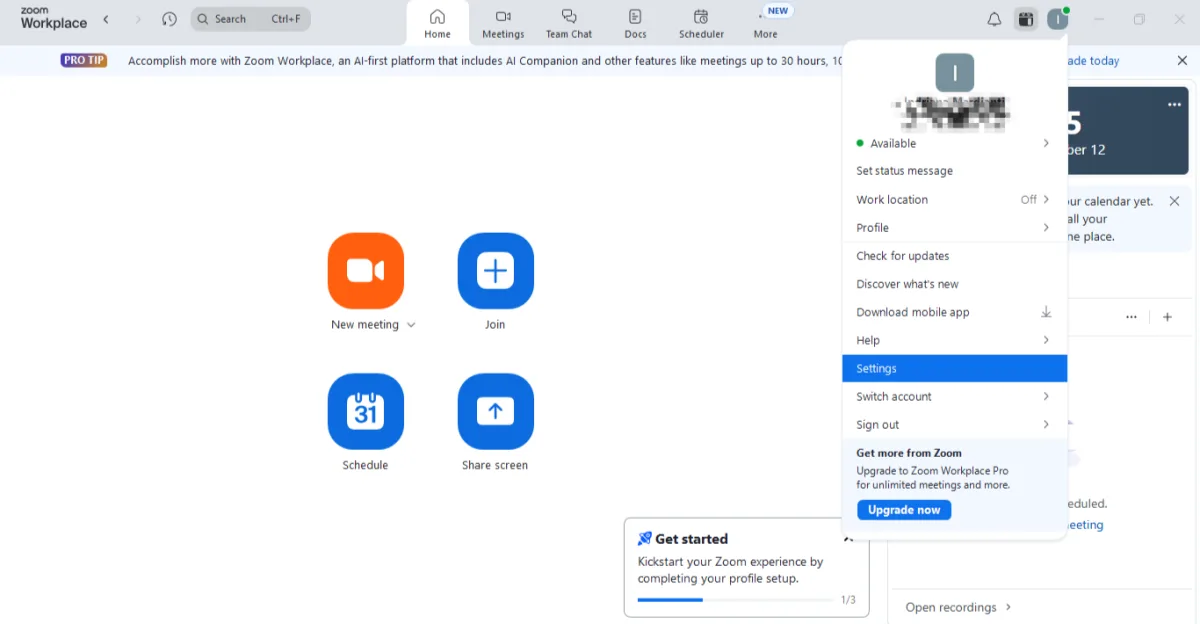Open meeting history clock icon

coord(169,19)
